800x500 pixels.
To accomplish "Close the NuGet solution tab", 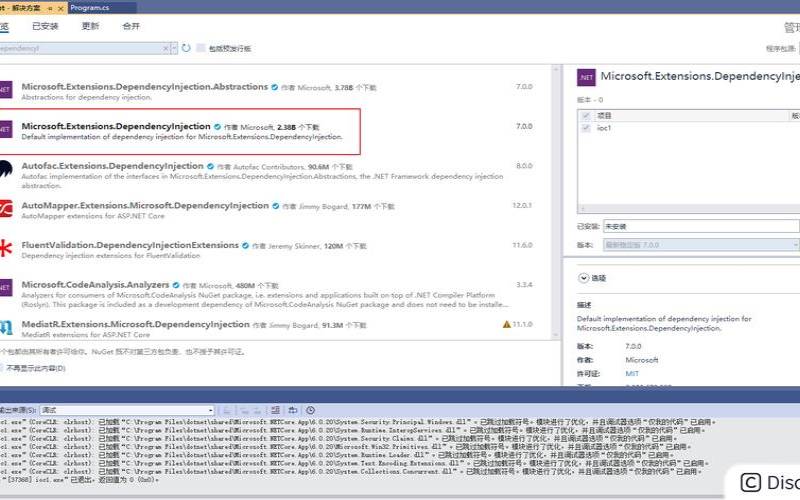I will tap(60, 8).
